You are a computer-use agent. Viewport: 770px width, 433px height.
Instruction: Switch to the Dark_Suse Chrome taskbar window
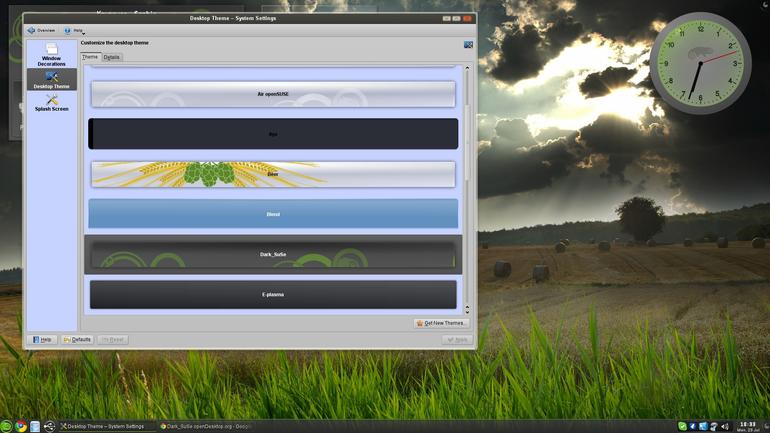(x=206, y=426)
